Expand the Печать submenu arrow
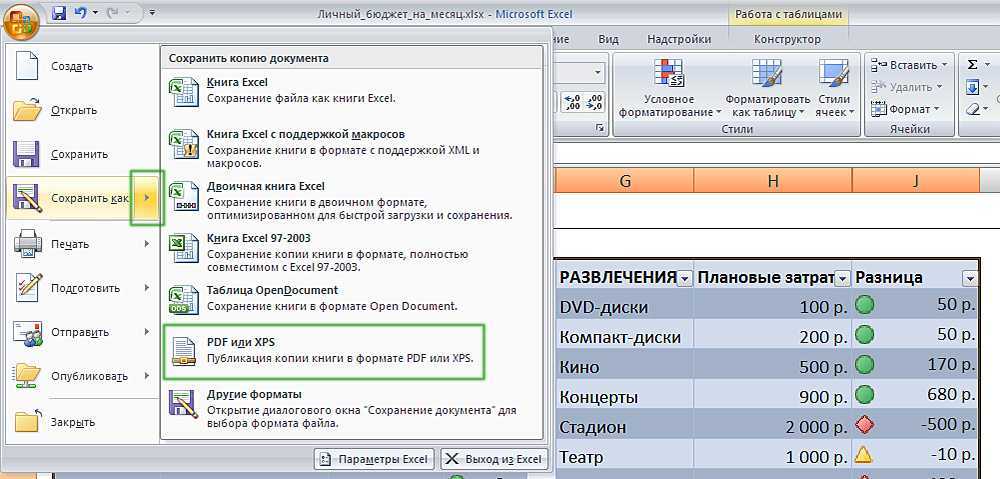 147,244
